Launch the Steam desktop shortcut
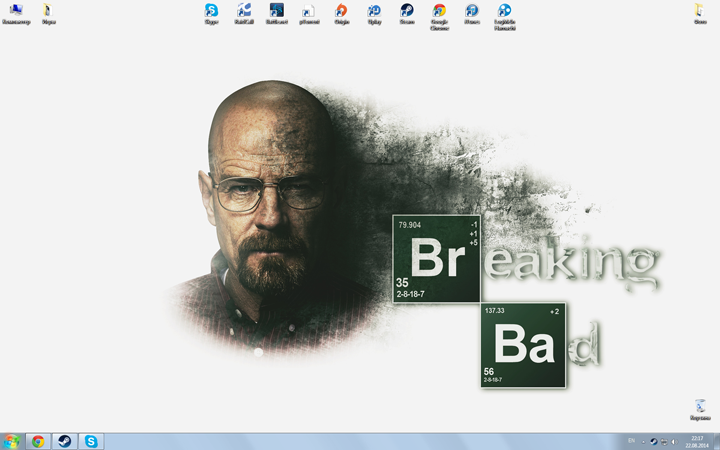The width and height of the screenshot is (720, 450). pyautogui.click(x=407, y=14)
